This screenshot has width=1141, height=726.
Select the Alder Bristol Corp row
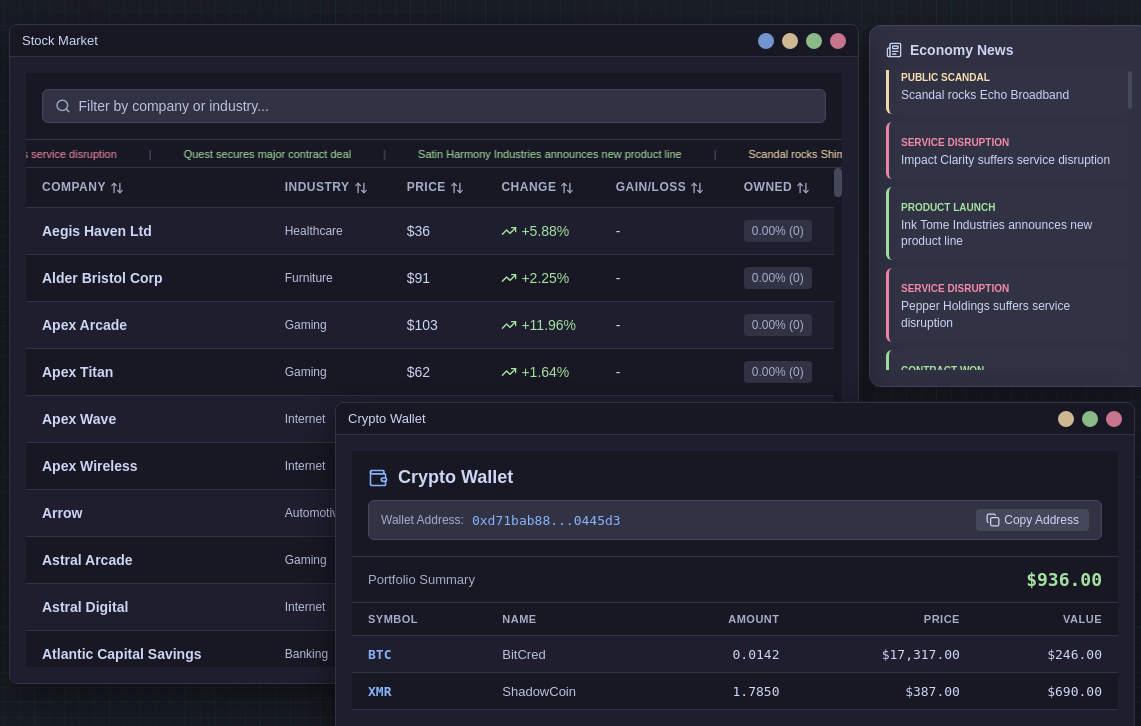429,278
